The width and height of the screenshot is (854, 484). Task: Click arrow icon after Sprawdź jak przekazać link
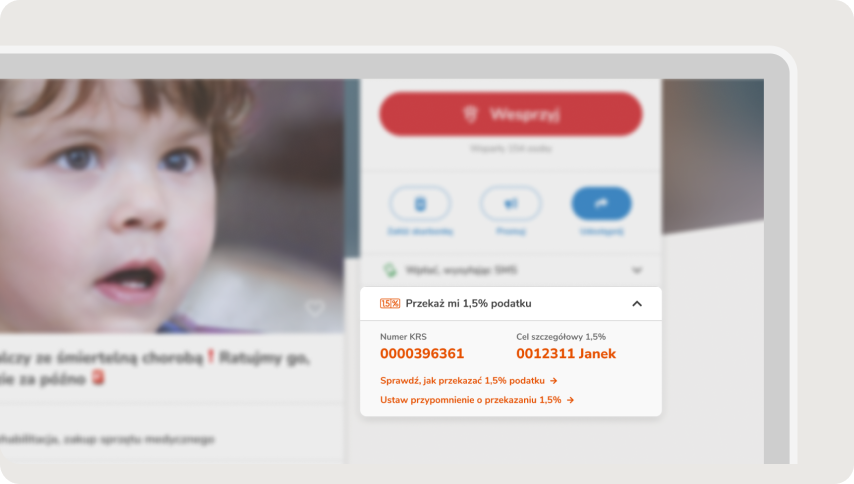point(553,381)
